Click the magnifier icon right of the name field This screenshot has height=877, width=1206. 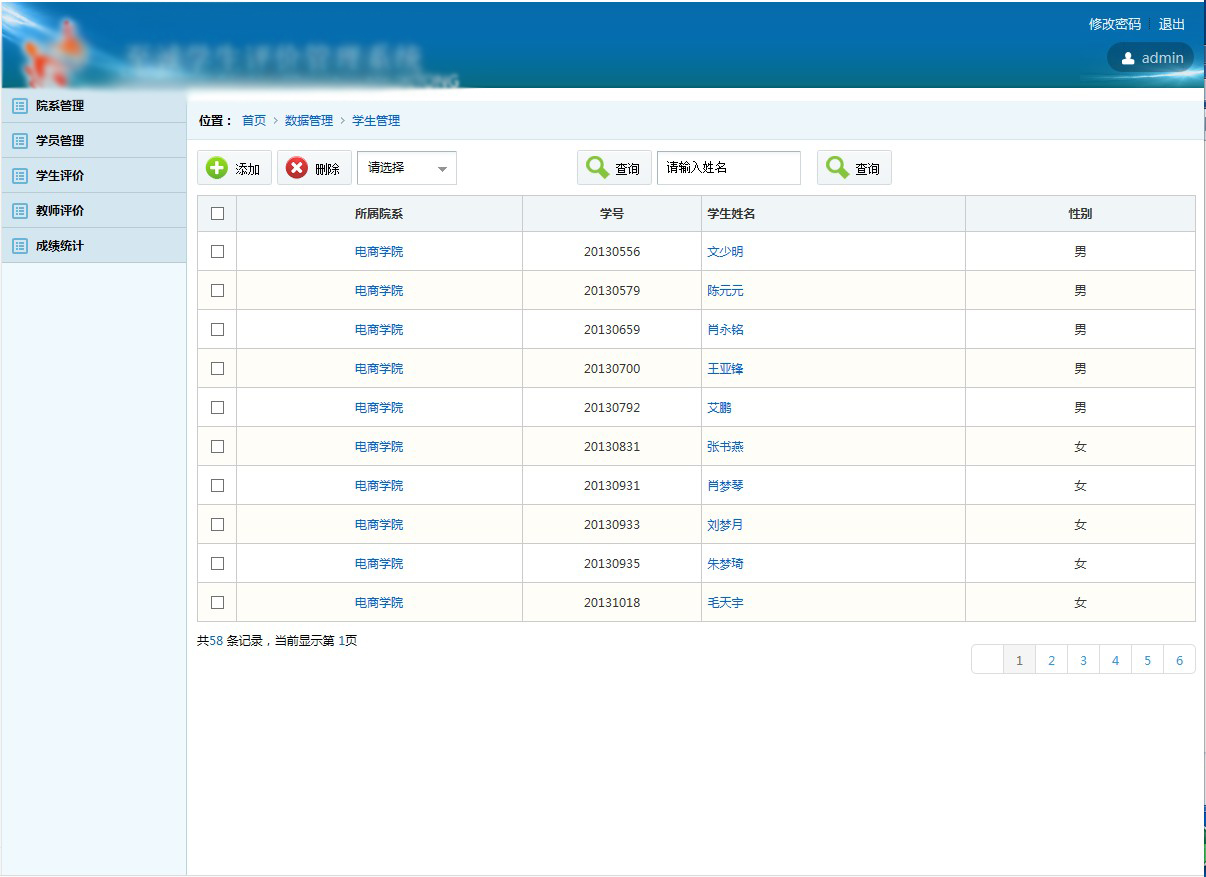click(837, 168)
